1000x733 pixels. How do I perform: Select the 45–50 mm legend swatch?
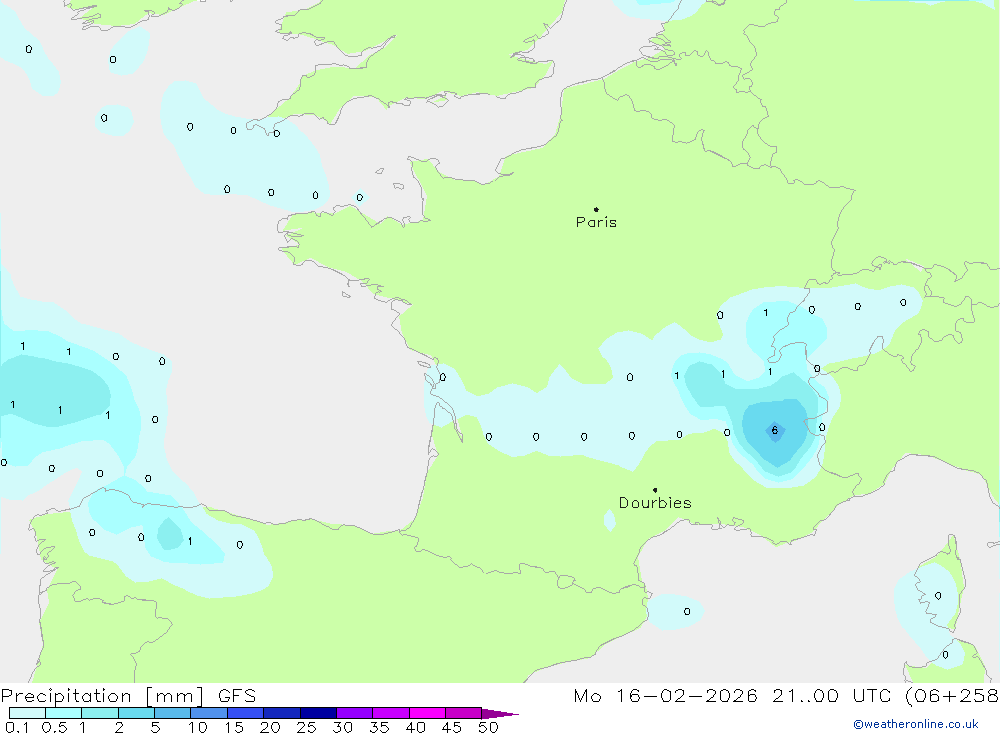(x=463, y=713)
